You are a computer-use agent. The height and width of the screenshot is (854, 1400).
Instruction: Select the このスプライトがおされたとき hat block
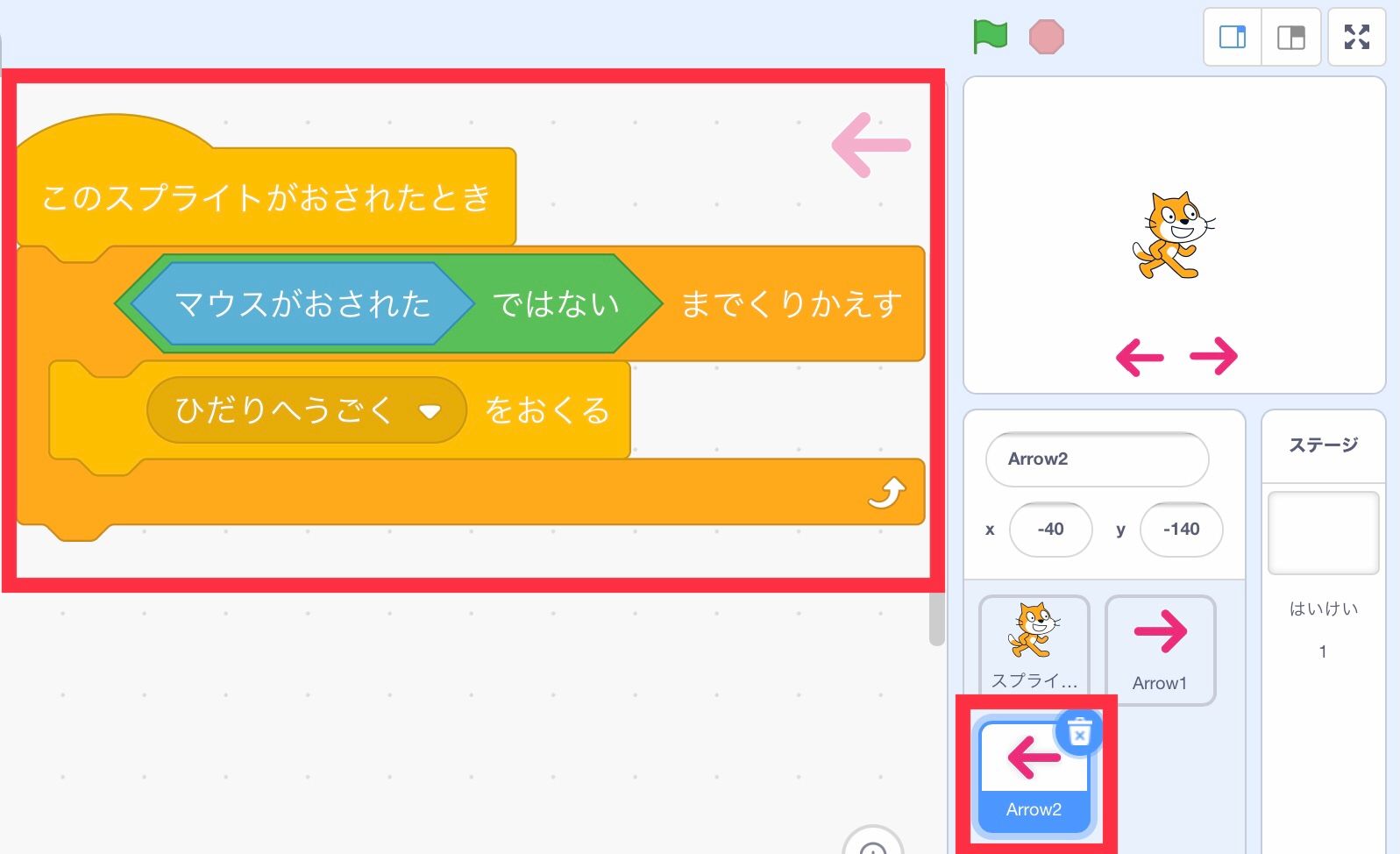coord(266,197)
